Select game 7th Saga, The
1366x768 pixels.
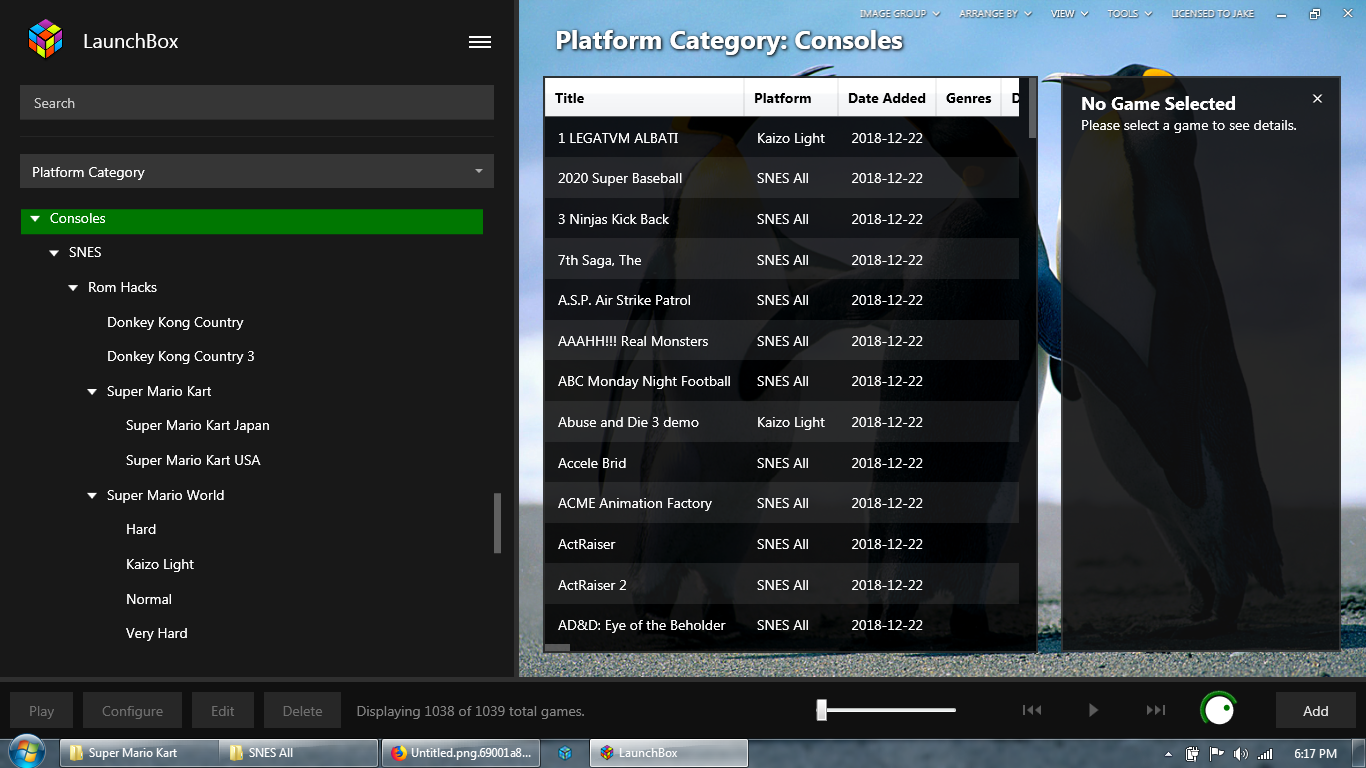tap(782, 260)
